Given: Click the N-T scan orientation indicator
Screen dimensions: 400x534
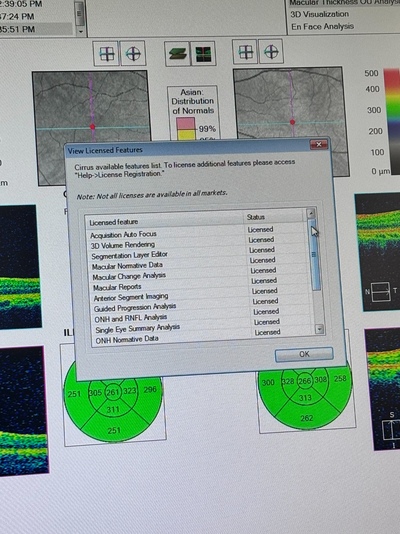Looking at the screenshot, I should click(x=381, y=292).
